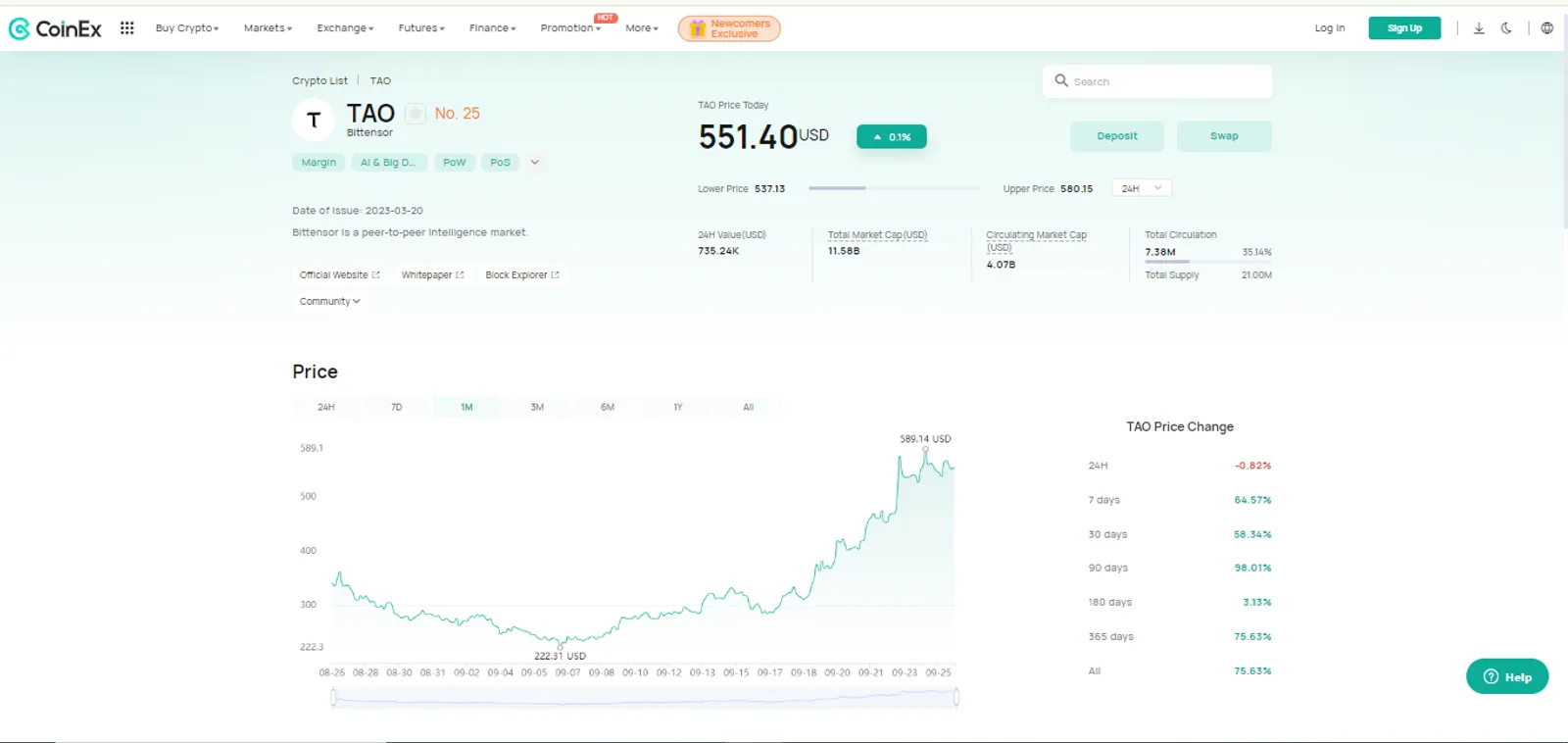The height and width of the screenshot is (743, 1568).
Task: Open Finance dropdown menu
Action: point(492,27)
